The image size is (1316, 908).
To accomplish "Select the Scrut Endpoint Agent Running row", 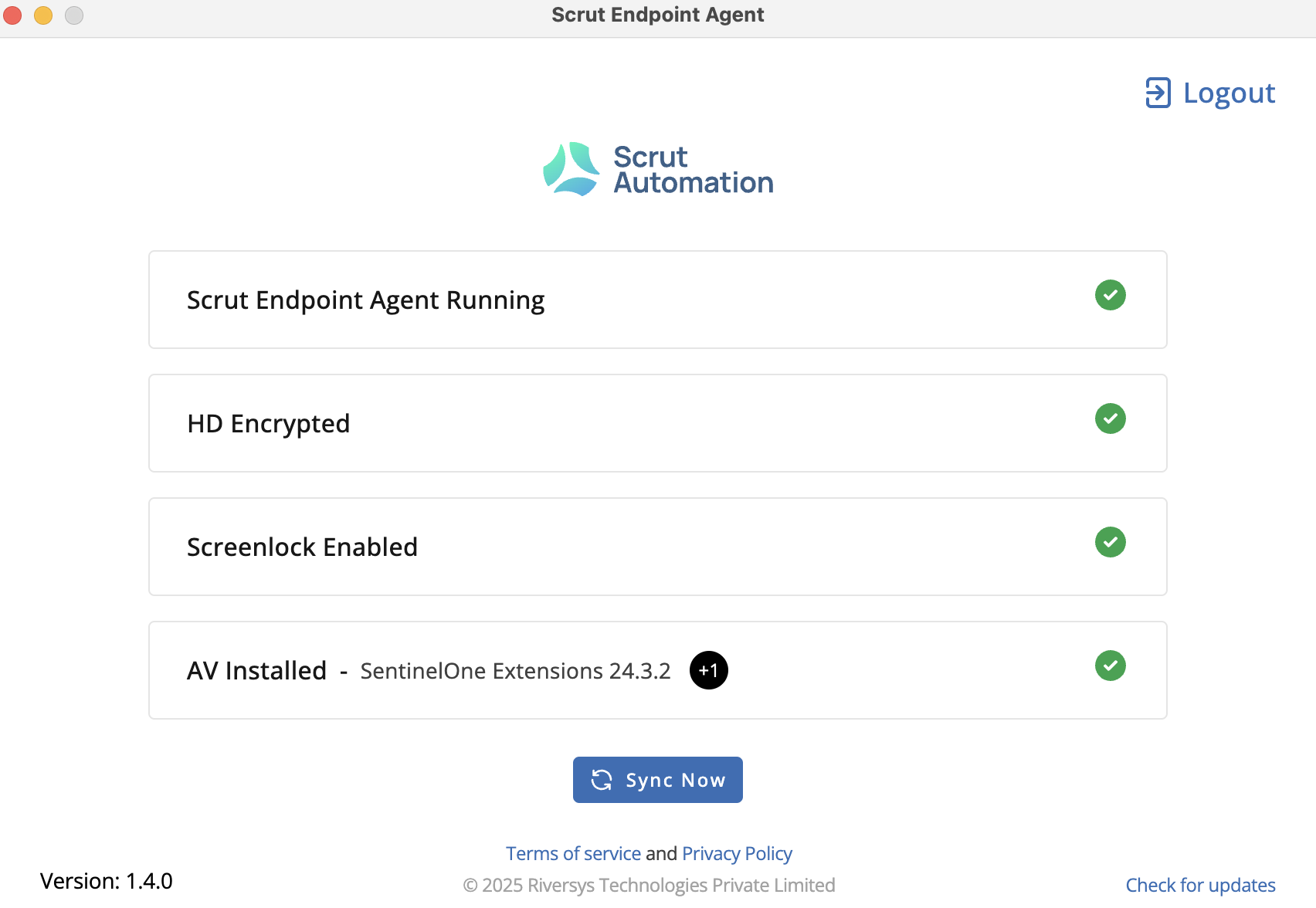I will pyautogui.click(x=658, y=300).
